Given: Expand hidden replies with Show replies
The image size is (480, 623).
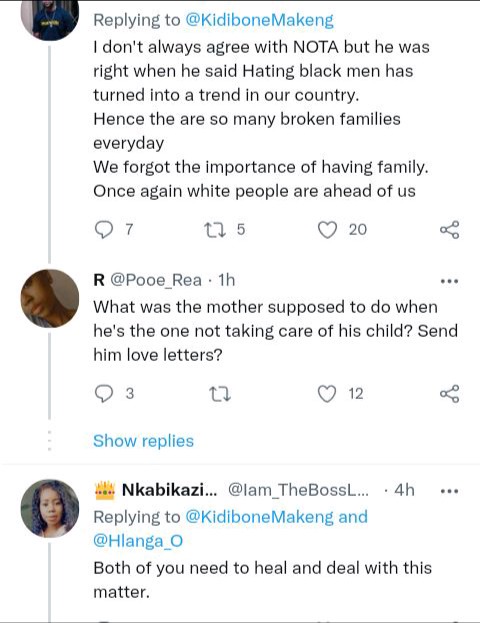Looking at the screenshot, I should tap(143, 441).
